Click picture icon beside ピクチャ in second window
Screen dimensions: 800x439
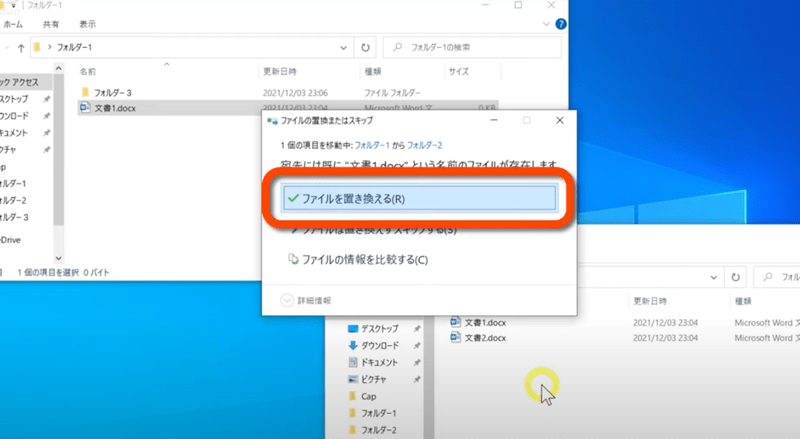click(x=353, y=379)
